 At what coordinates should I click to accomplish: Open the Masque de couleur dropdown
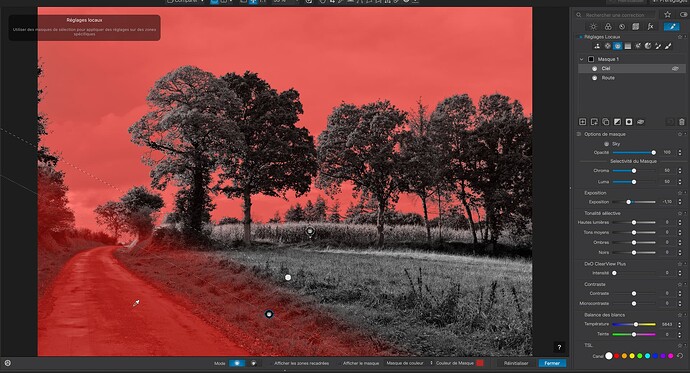[407, 363]
